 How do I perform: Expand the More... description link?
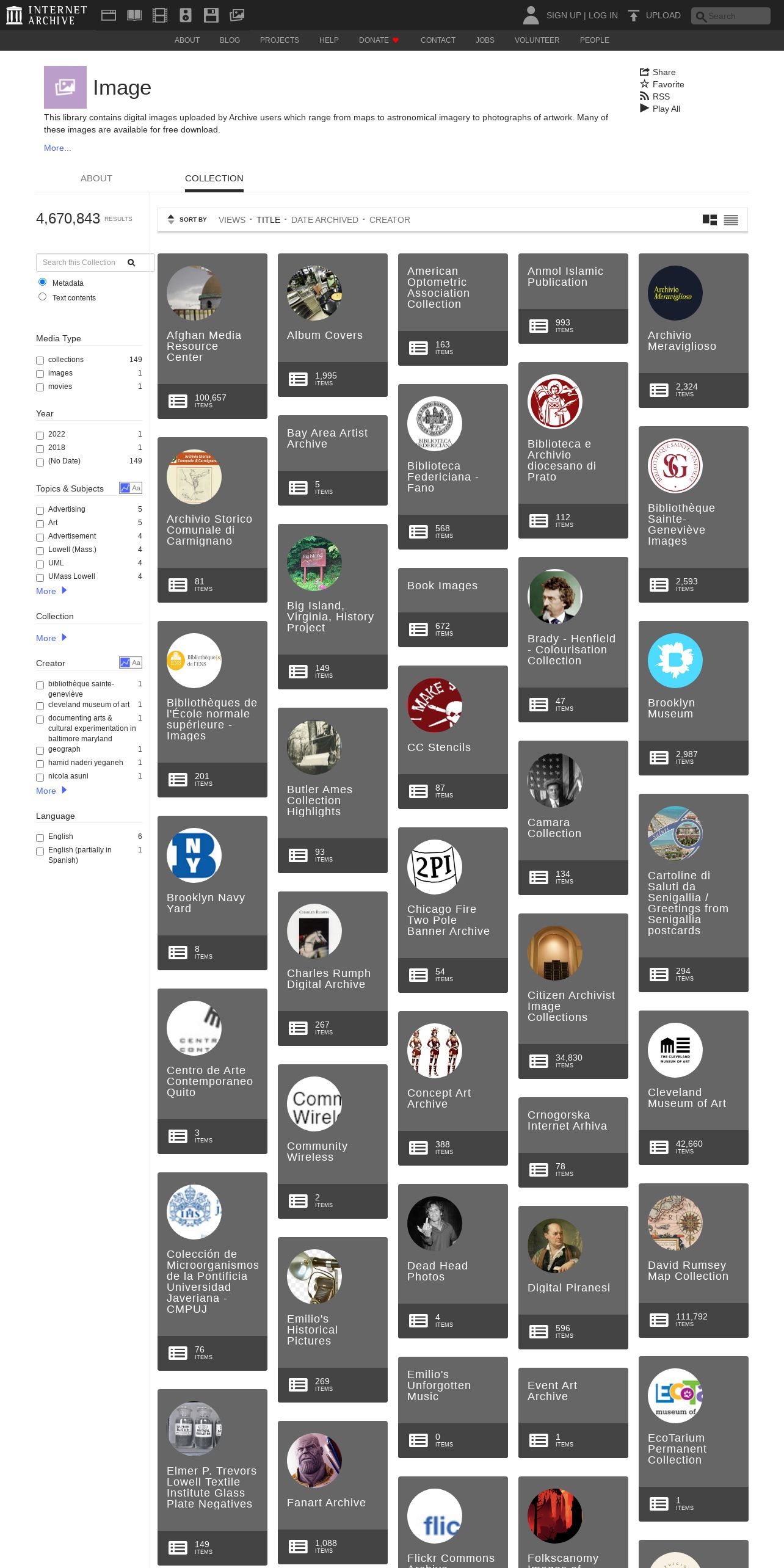[57, 148]
